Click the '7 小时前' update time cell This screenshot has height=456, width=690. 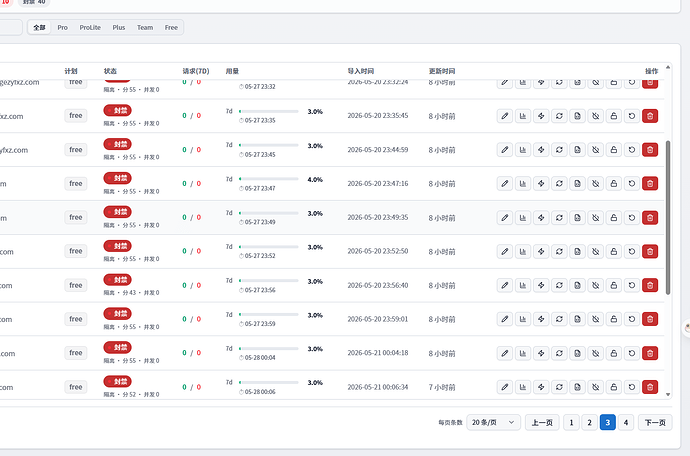[442, 387]
